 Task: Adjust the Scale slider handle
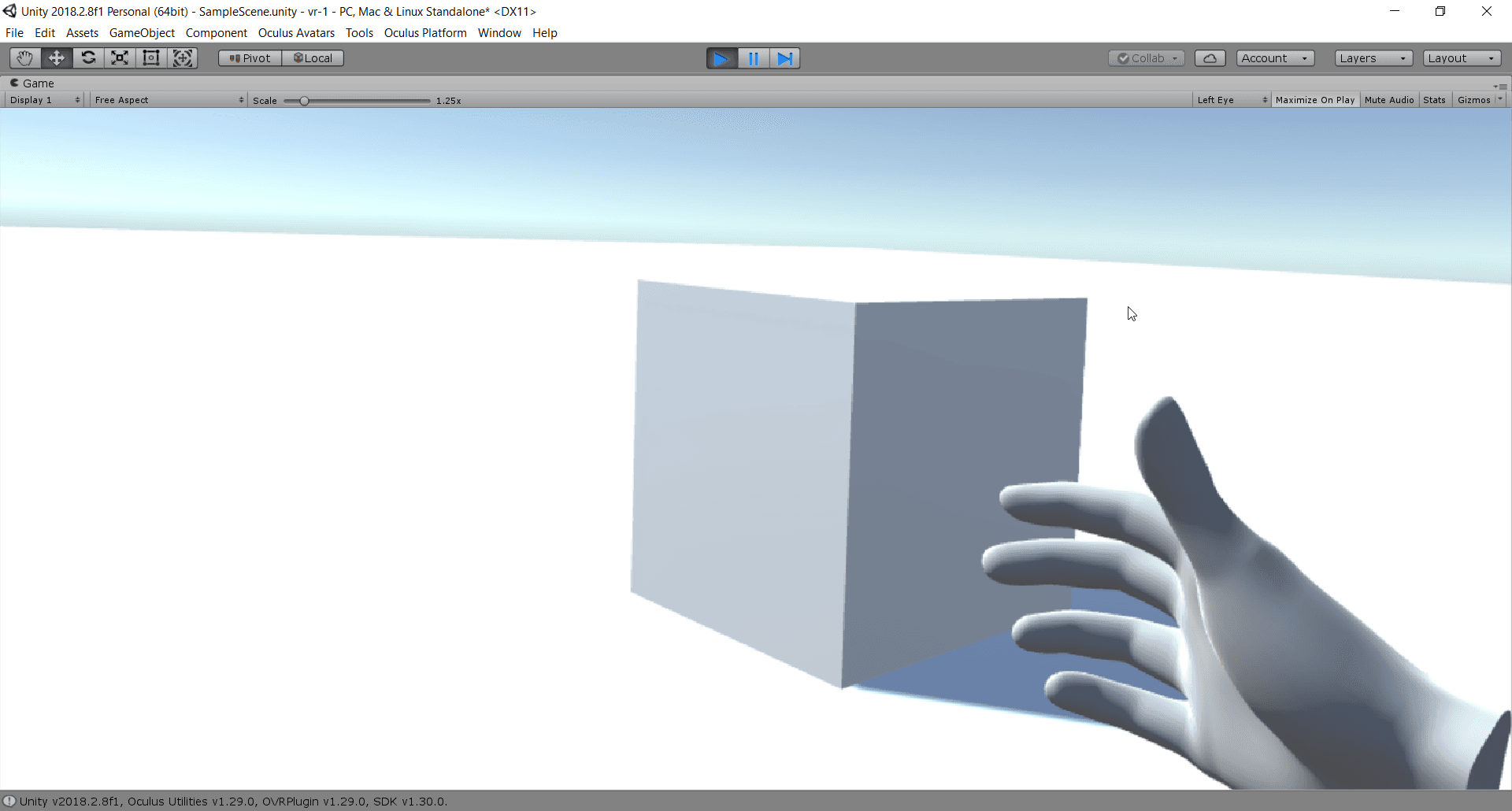304,101
